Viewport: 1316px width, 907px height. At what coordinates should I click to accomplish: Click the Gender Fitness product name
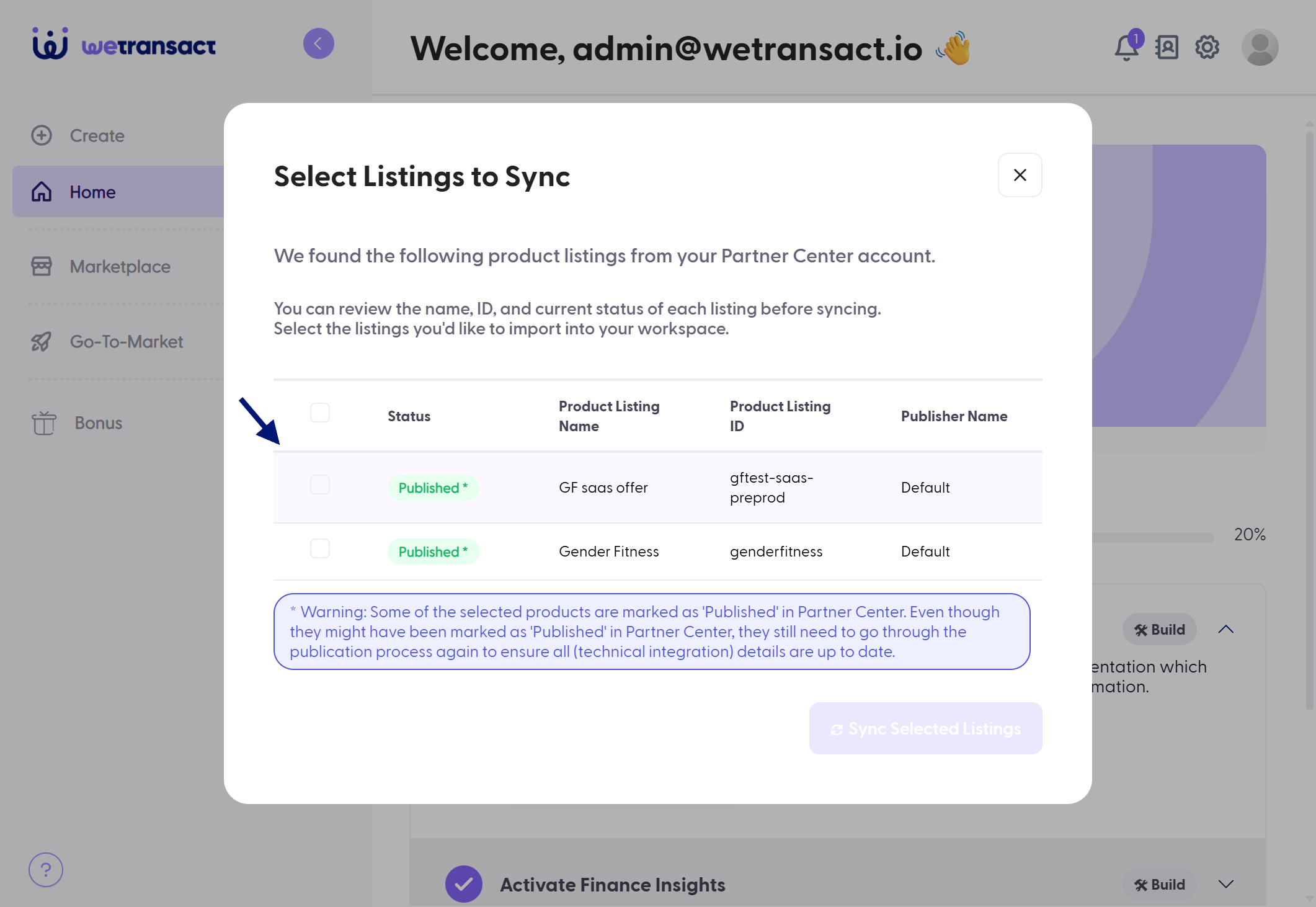click(x=608, y=552)
